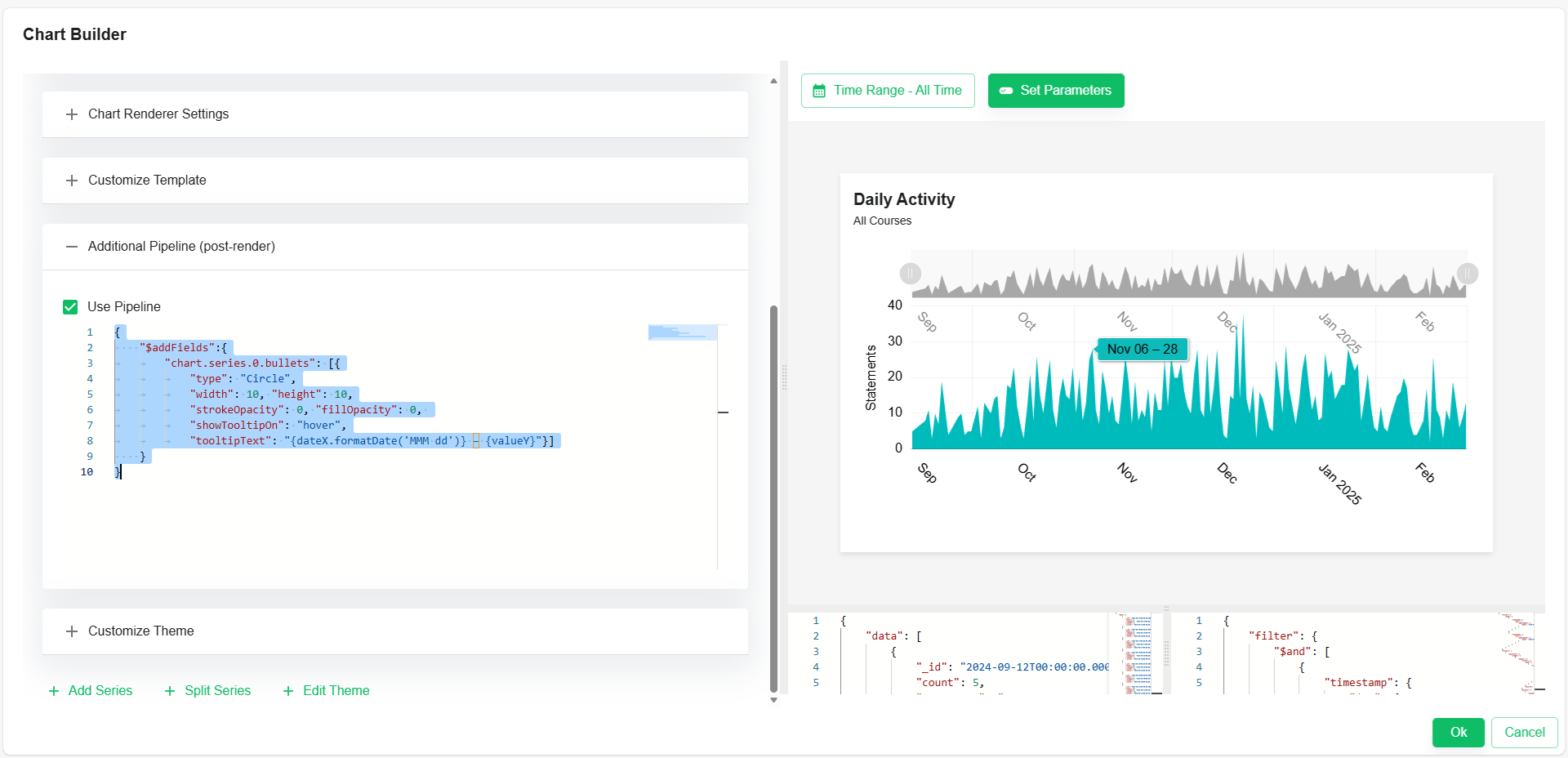Image resolution: width=1568 pixels, height=758 pixels.
Task: Click the Chart Builder dialog title
Action: 74,34
